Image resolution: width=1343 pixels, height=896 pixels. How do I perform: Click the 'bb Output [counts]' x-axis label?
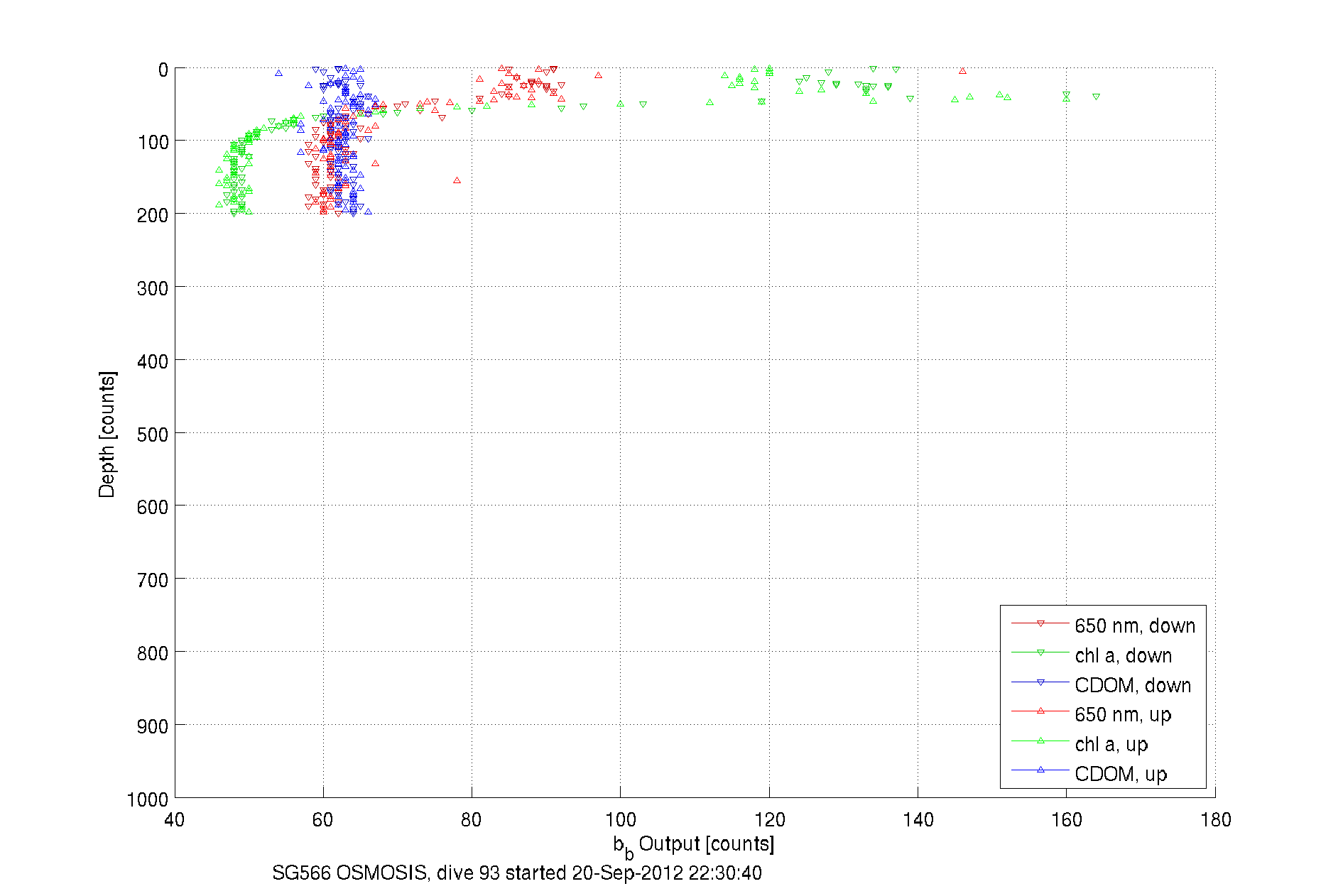(694, 846)
